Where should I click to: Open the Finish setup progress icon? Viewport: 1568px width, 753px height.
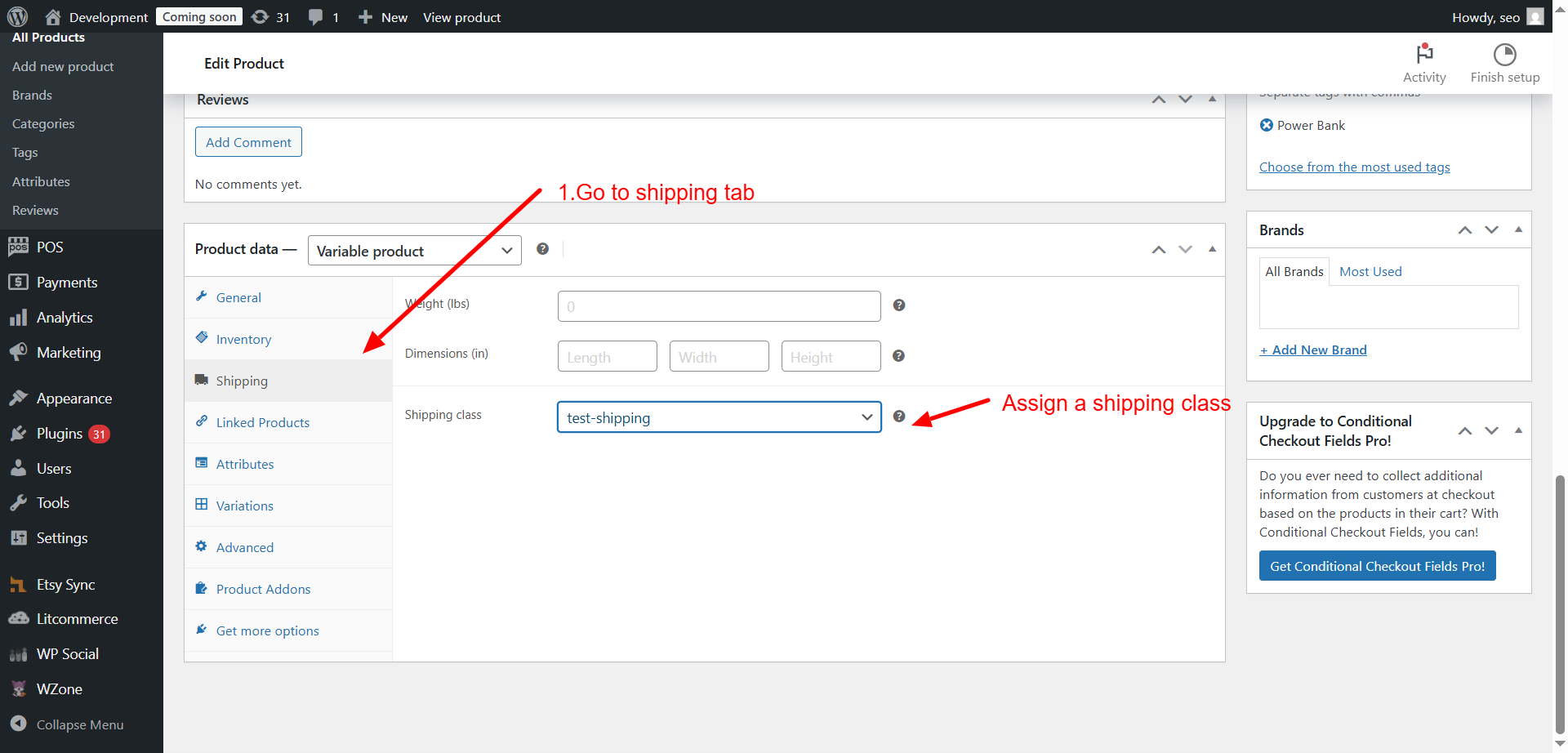click(x=1504, y=54)
